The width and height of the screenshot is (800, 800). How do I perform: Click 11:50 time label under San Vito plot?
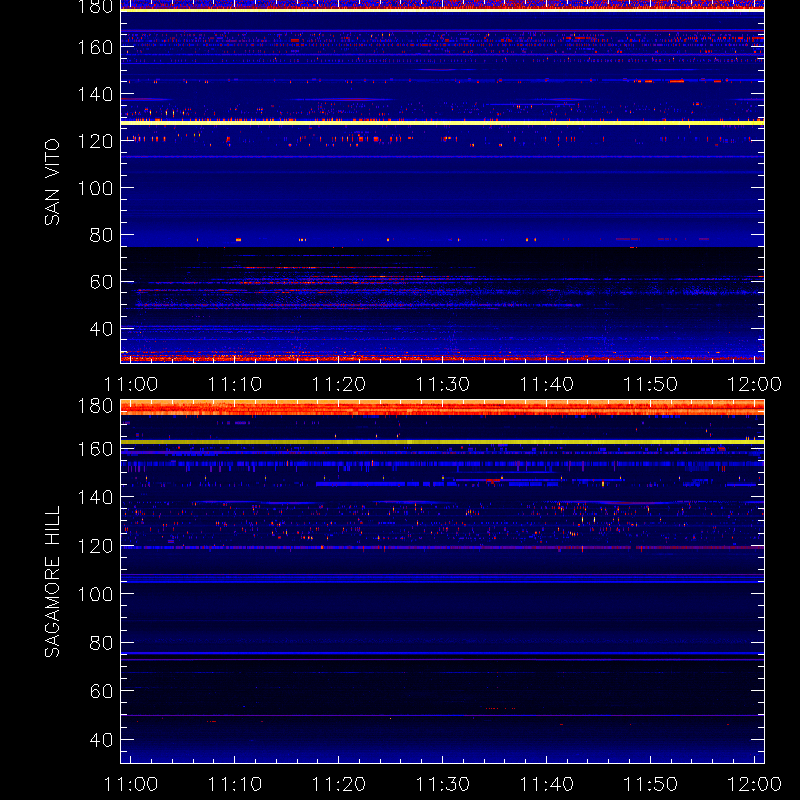651,384
